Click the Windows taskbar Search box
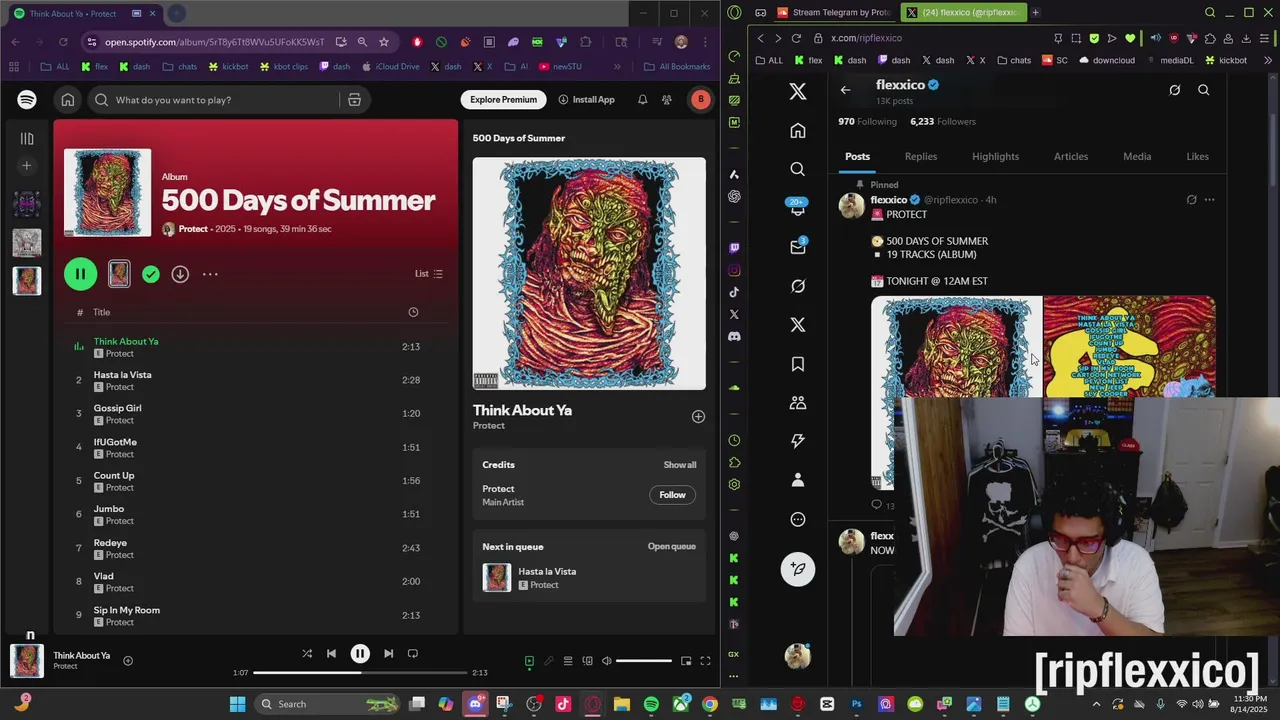Screen dimensions: 1280x720 [x=325, y=704]
